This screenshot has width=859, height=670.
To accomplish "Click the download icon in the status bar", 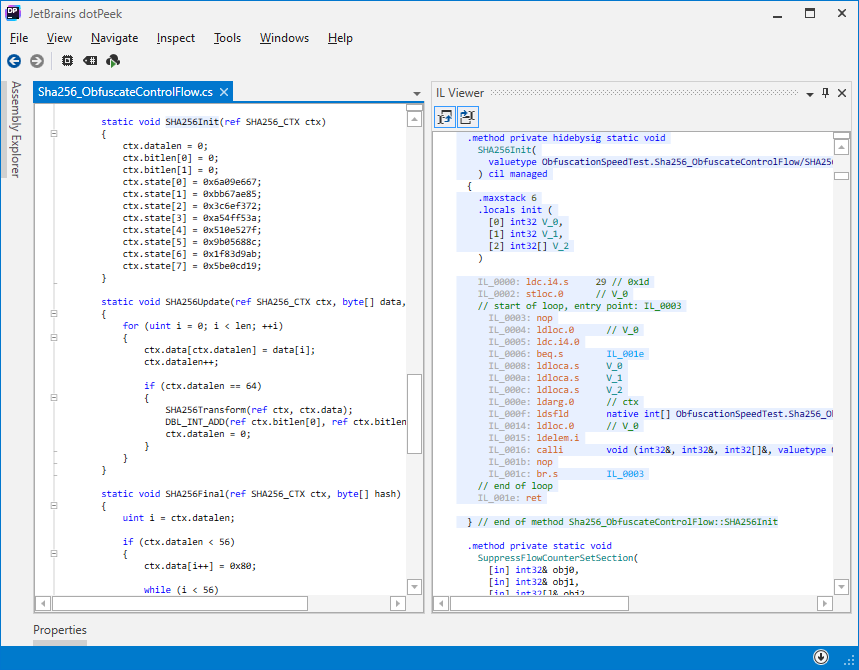I will pos(821,657).
